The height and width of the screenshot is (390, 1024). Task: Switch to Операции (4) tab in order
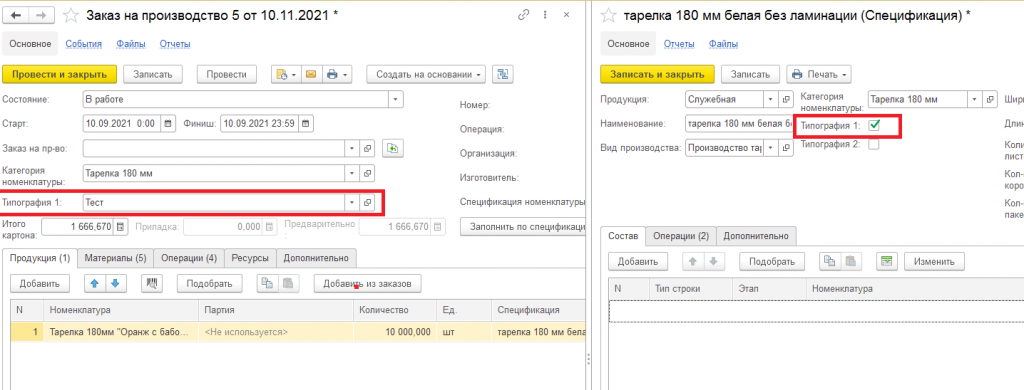[189, 258]
